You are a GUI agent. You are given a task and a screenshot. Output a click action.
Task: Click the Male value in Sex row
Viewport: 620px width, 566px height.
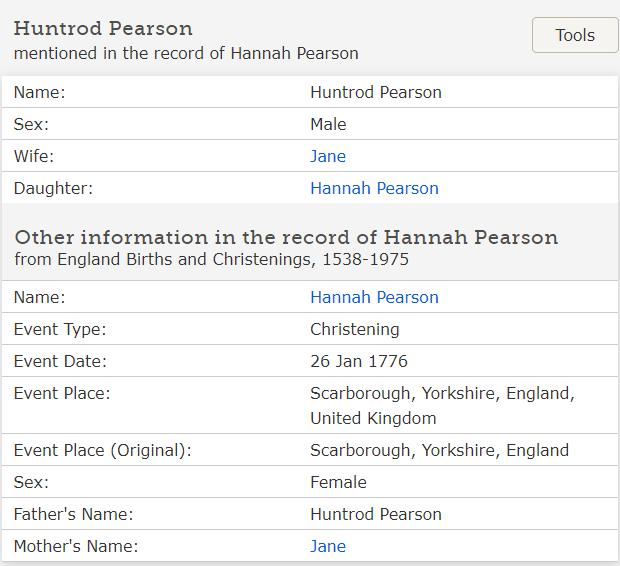click(x=328, y=124)
